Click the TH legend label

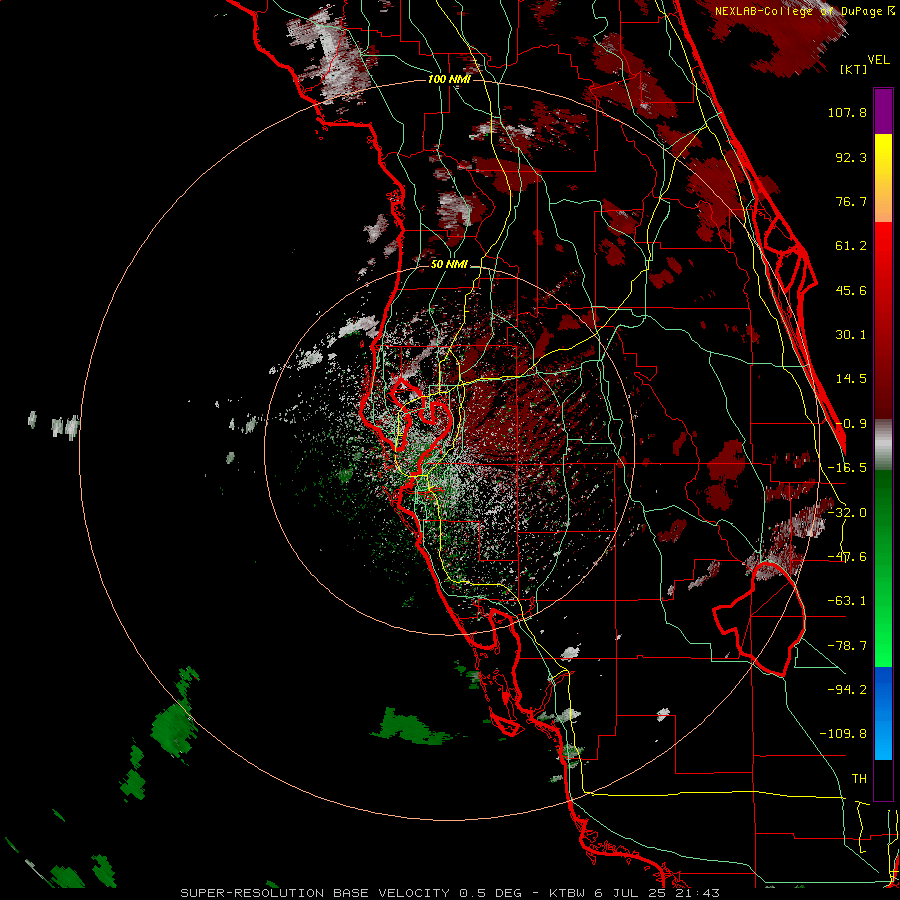tap(859, 779)
